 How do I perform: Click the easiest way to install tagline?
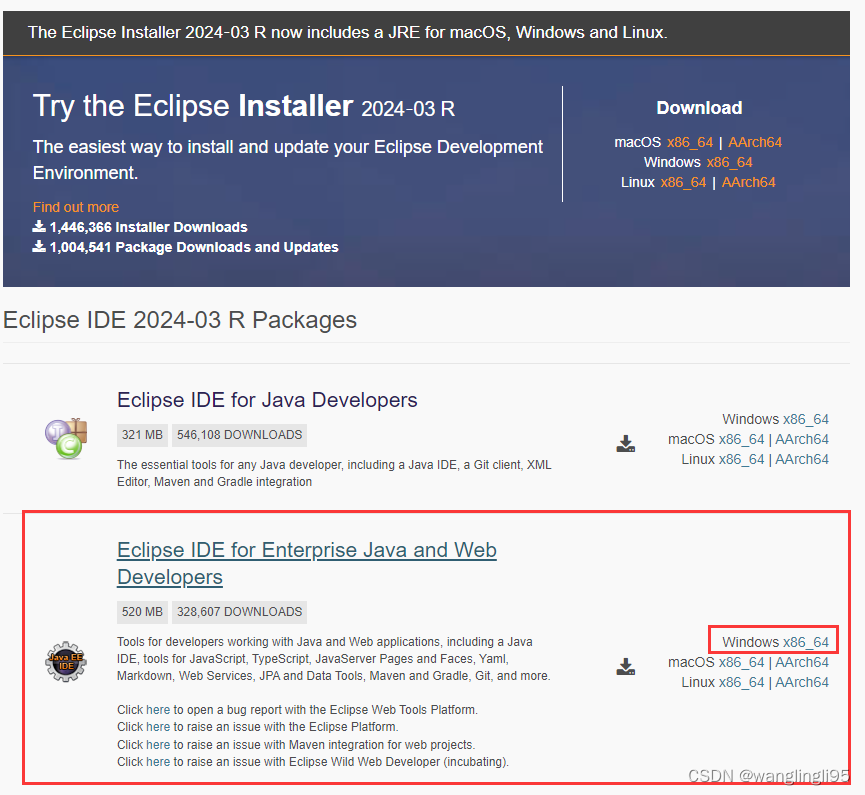[x=287, y=159]
